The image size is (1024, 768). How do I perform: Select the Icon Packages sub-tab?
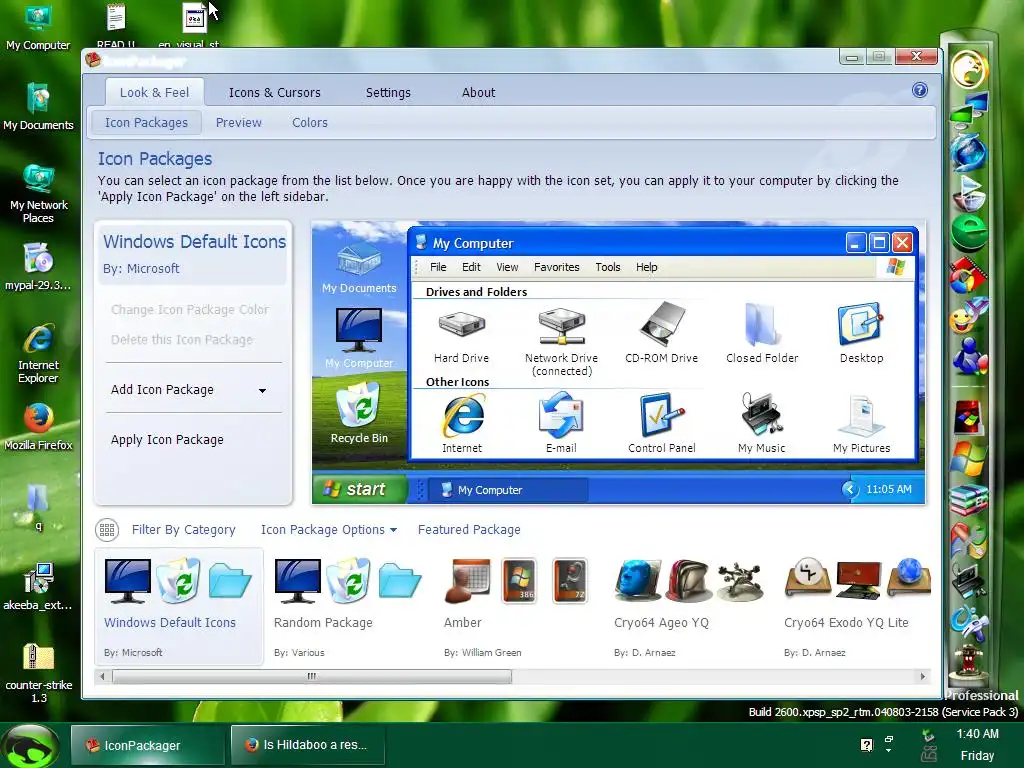pos(146,123)
